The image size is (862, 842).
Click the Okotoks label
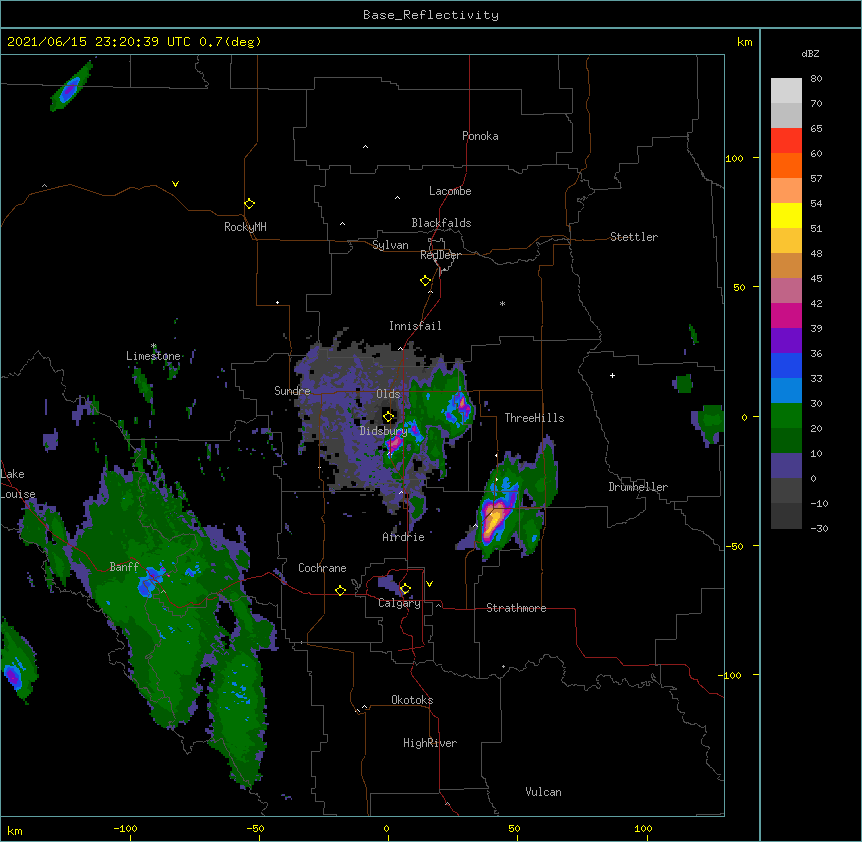point(412,700)
